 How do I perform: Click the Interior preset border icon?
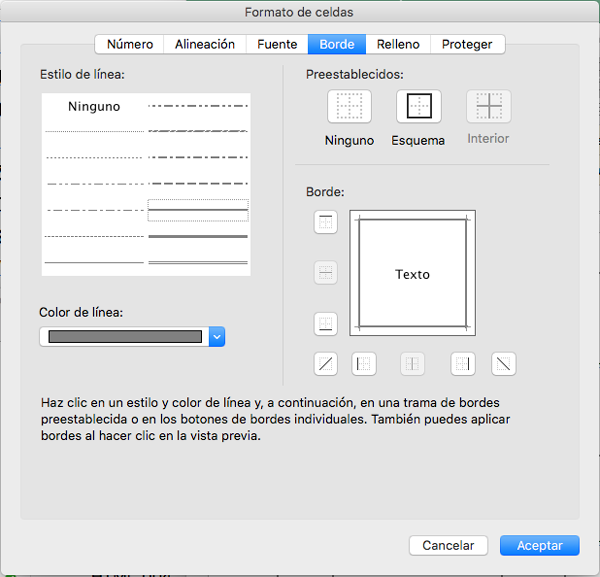489,106
